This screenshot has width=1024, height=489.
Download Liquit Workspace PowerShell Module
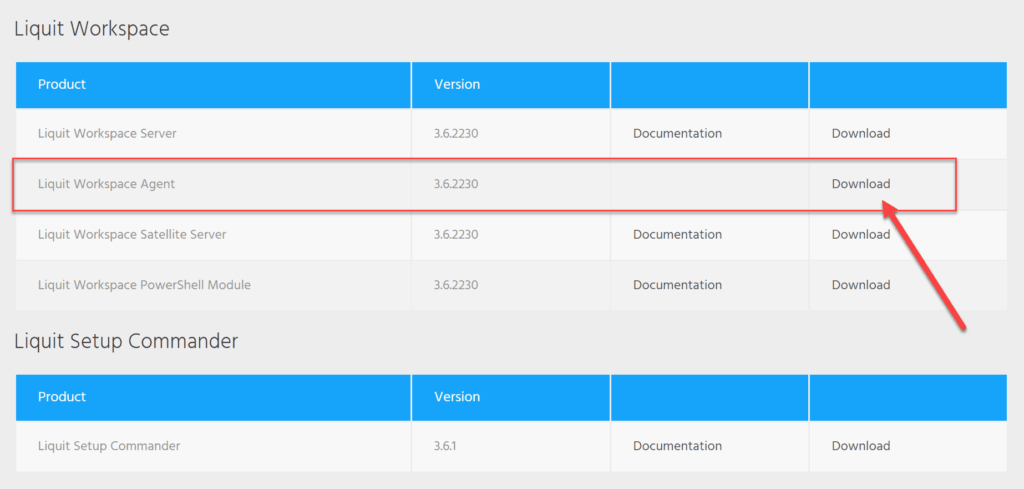860,285
